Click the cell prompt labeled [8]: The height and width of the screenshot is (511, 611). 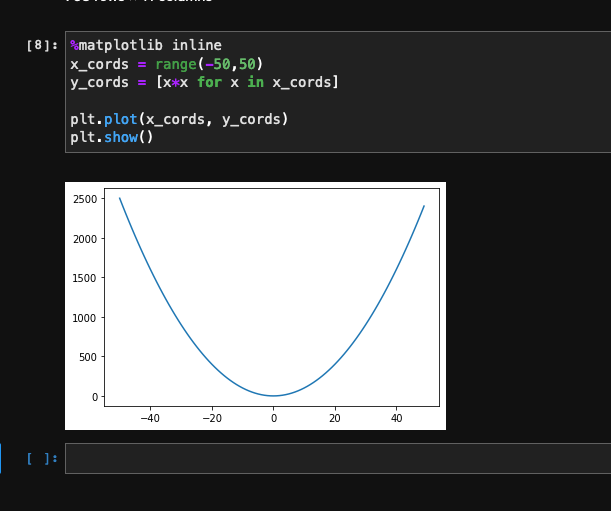coord(42,45)
